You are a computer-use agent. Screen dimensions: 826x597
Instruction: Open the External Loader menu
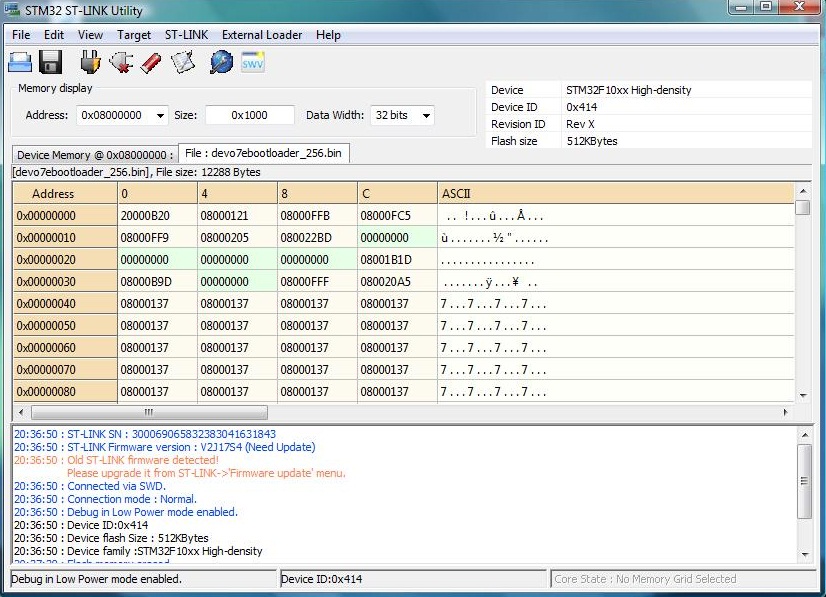pyautogui.click(x=262, y=35)
